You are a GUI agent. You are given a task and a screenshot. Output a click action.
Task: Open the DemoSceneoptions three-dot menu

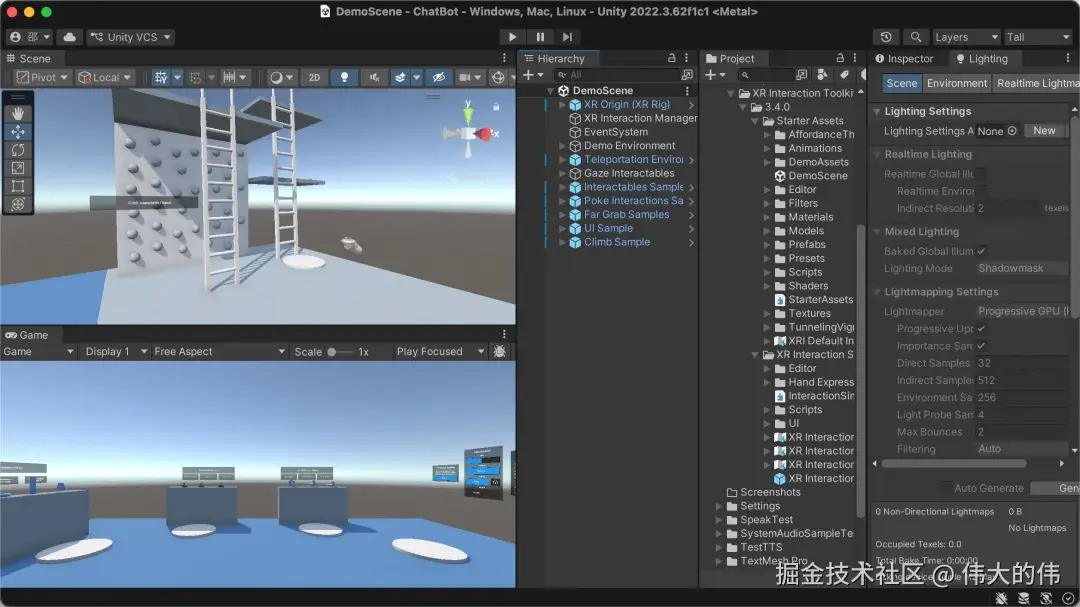pos(687,91)
